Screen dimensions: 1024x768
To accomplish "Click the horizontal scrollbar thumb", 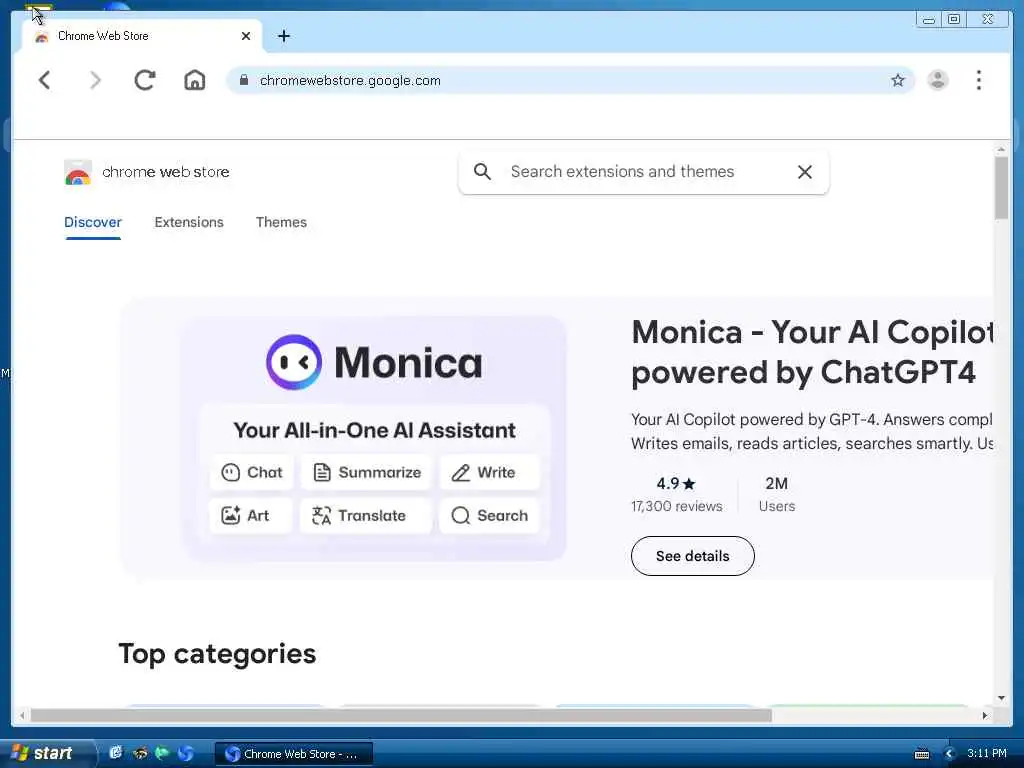I will (x=401, y=715).
